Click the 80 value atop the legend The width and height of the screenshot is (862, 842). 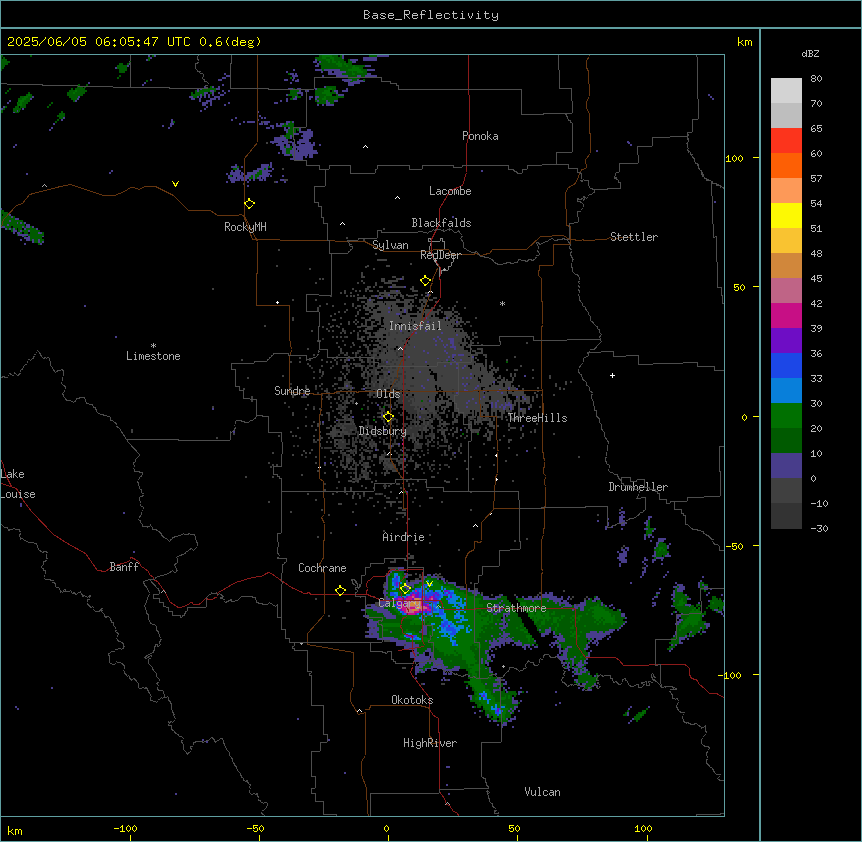pos(816,79)
